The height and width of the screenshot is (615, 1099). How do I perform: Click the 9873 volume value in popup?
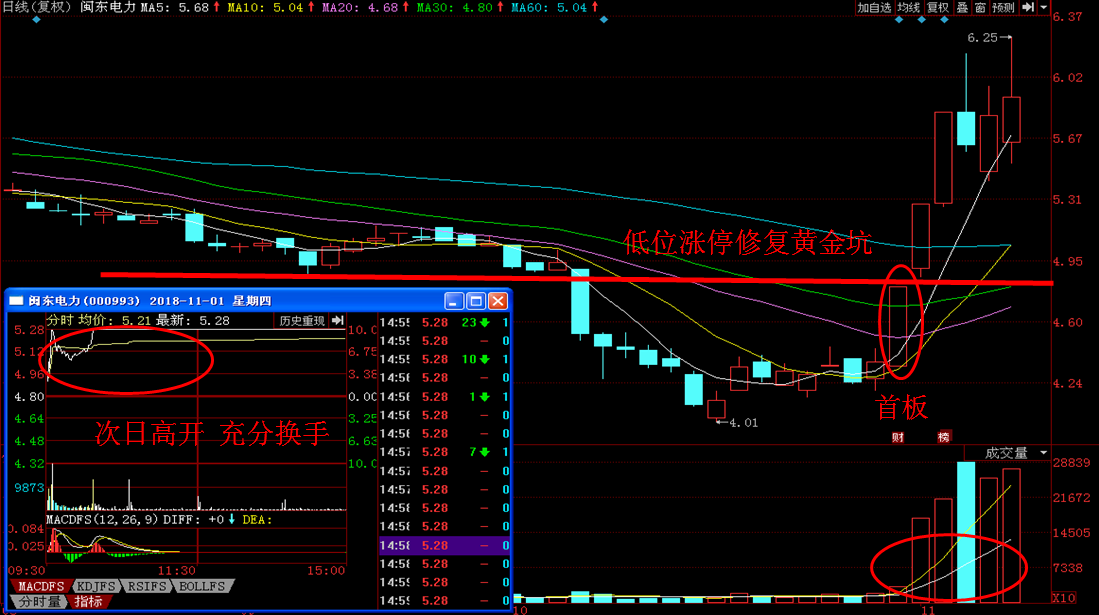[x=29, y=487]
